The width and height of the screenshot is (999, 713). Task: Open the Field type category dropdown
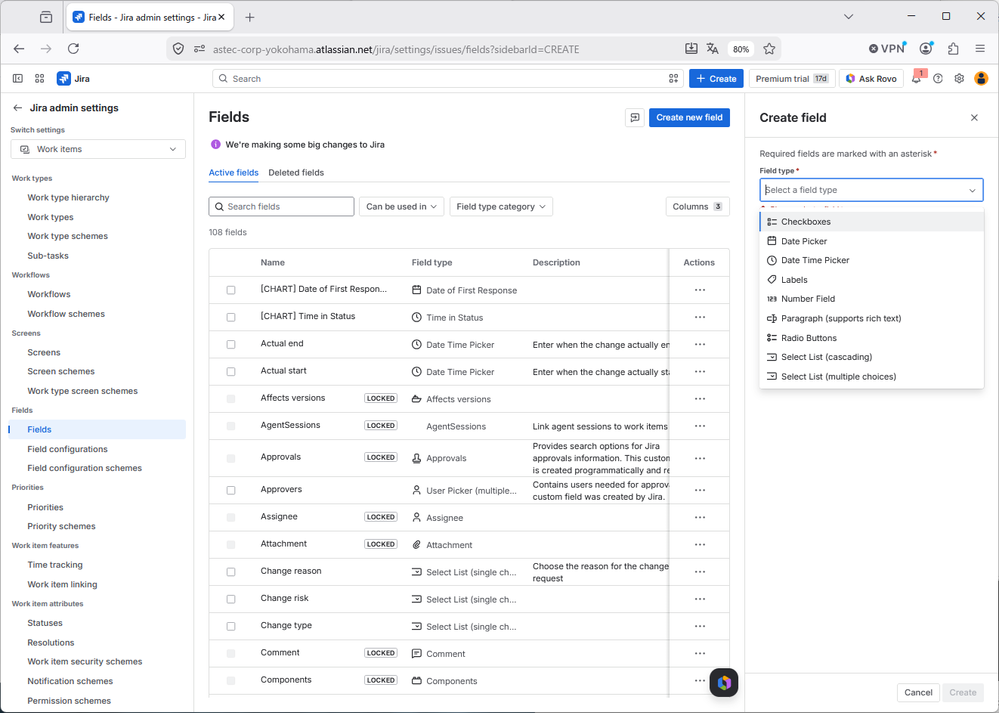pos(501,206)
